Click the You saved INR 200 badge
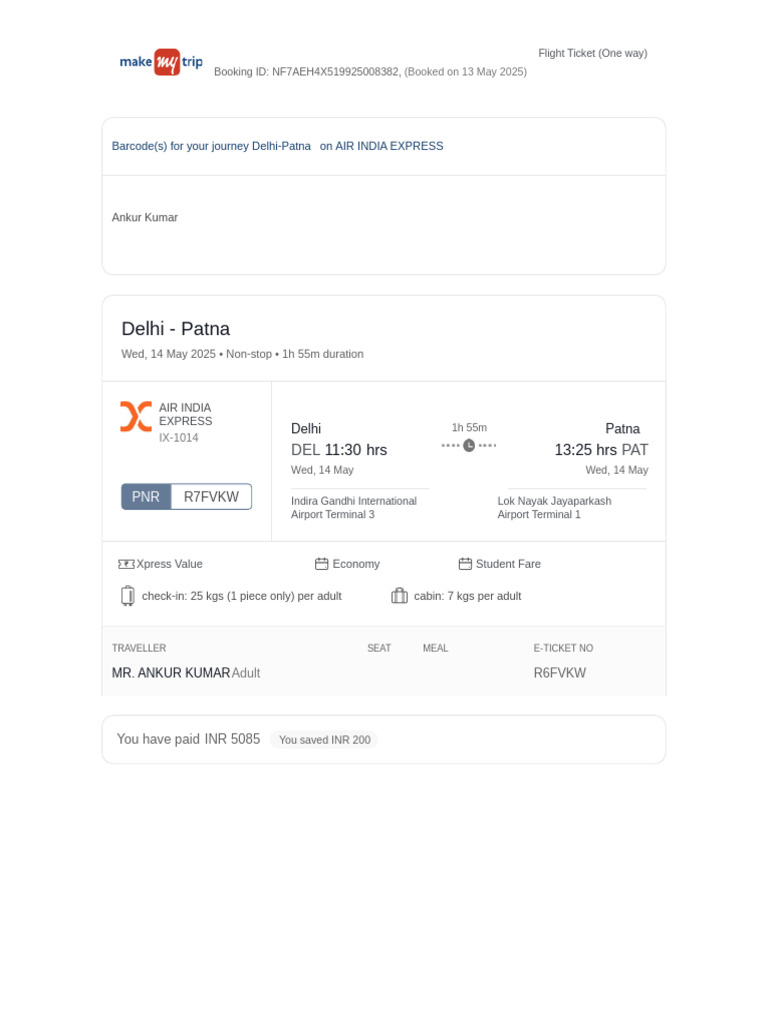Image resolution: width=768 pixels, height=1024 pixels. tap(325, 740)
